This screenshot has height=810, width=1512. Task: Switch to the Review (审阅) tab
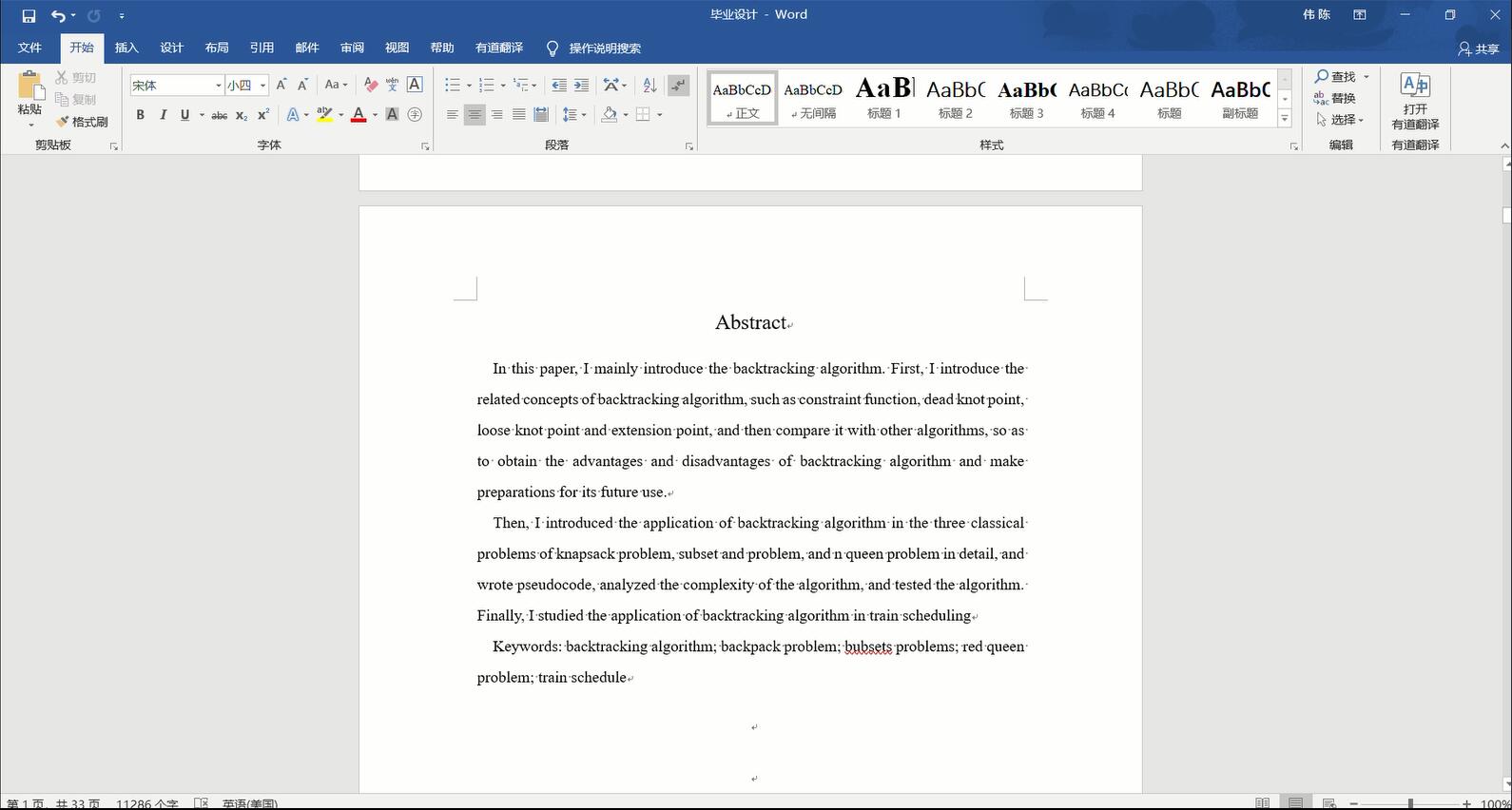click(352, 48)
